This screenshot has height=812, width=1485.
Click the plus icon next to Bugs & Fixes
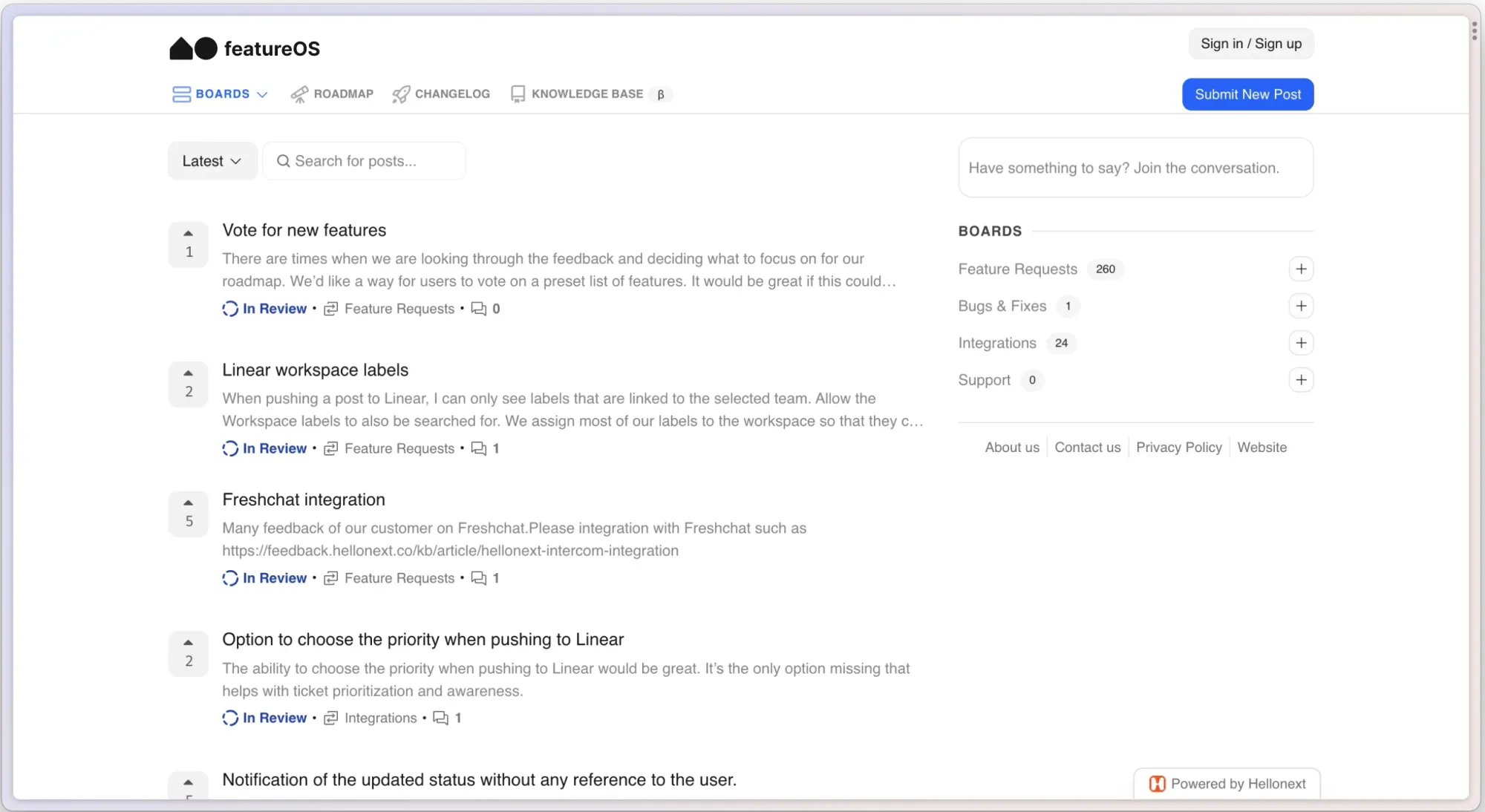point(1301,307)
